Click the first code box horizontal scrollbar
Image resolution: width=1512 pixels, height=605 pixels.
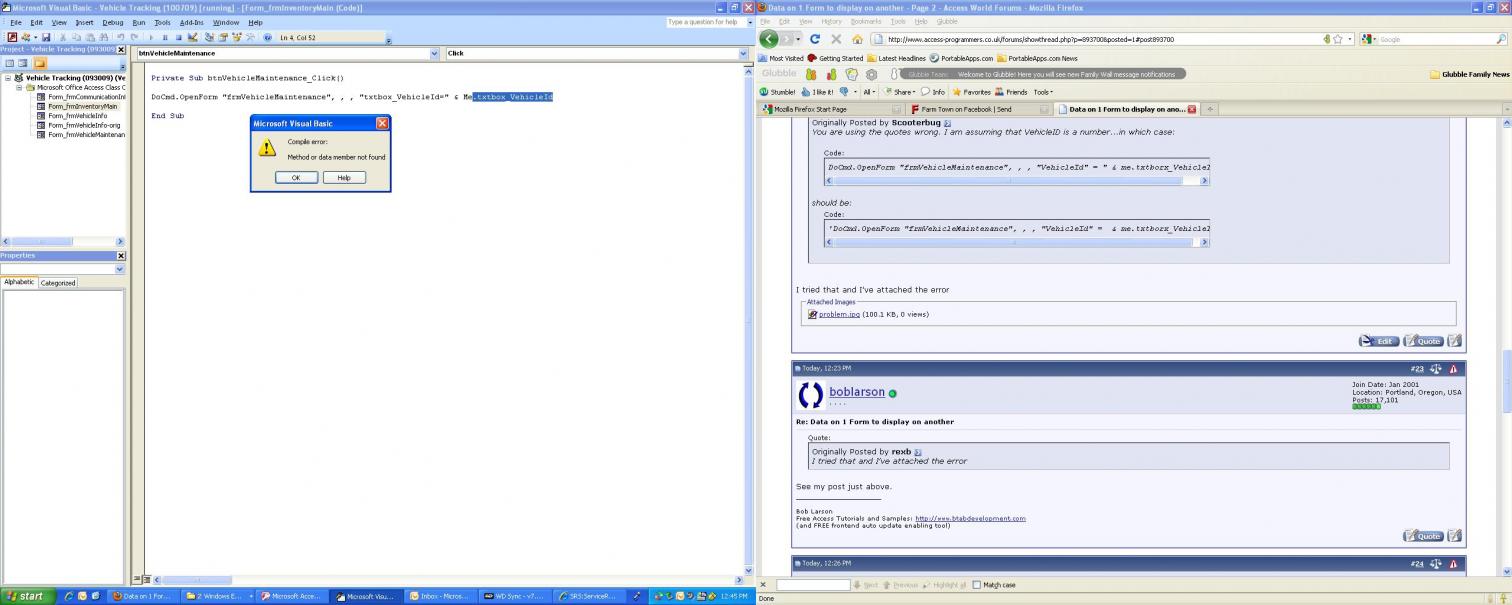(x=1017, y=181)
